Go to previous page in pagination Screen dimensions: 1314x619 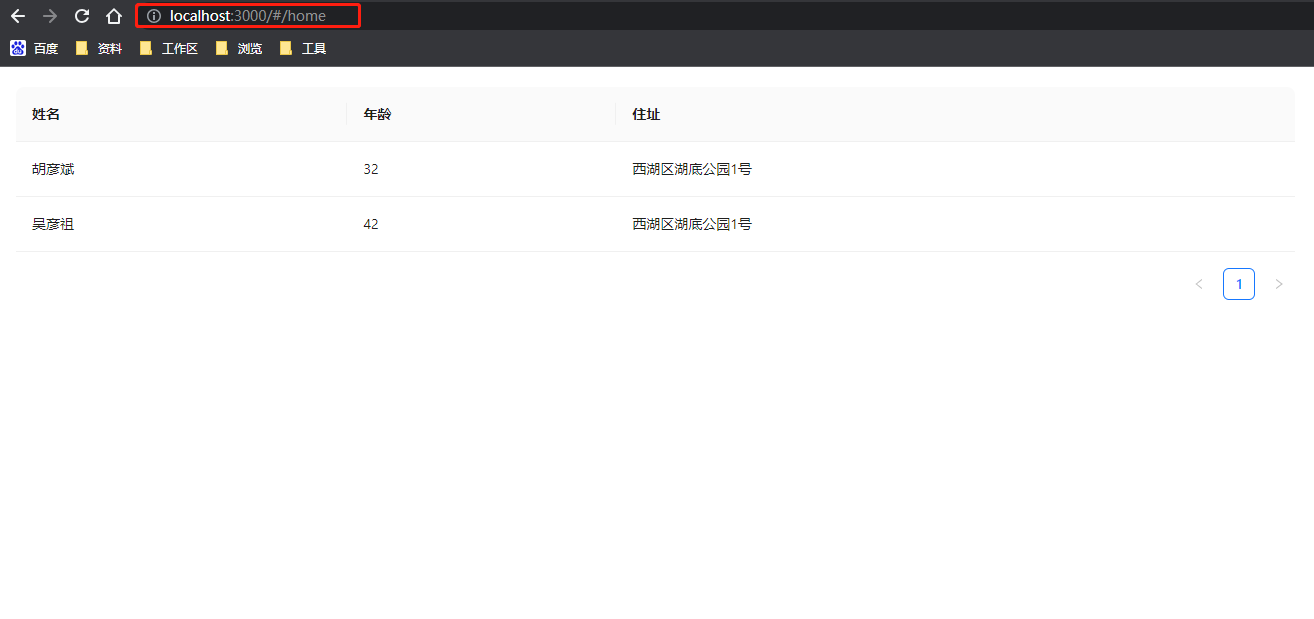(x=1199, y=284)
